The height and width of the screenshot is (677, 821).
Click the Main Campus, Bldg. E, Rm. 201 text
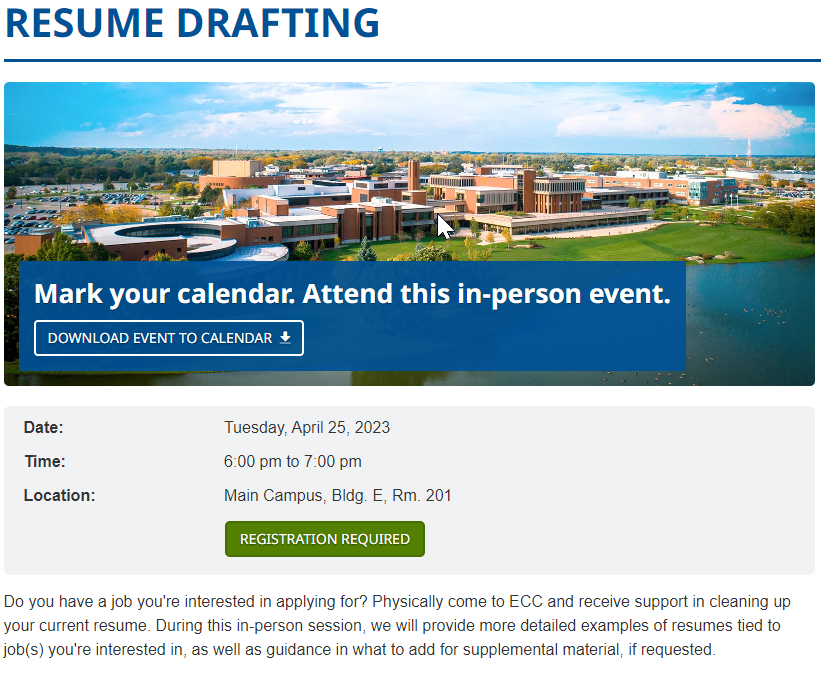pyautogui.click(x=338, y=495)
